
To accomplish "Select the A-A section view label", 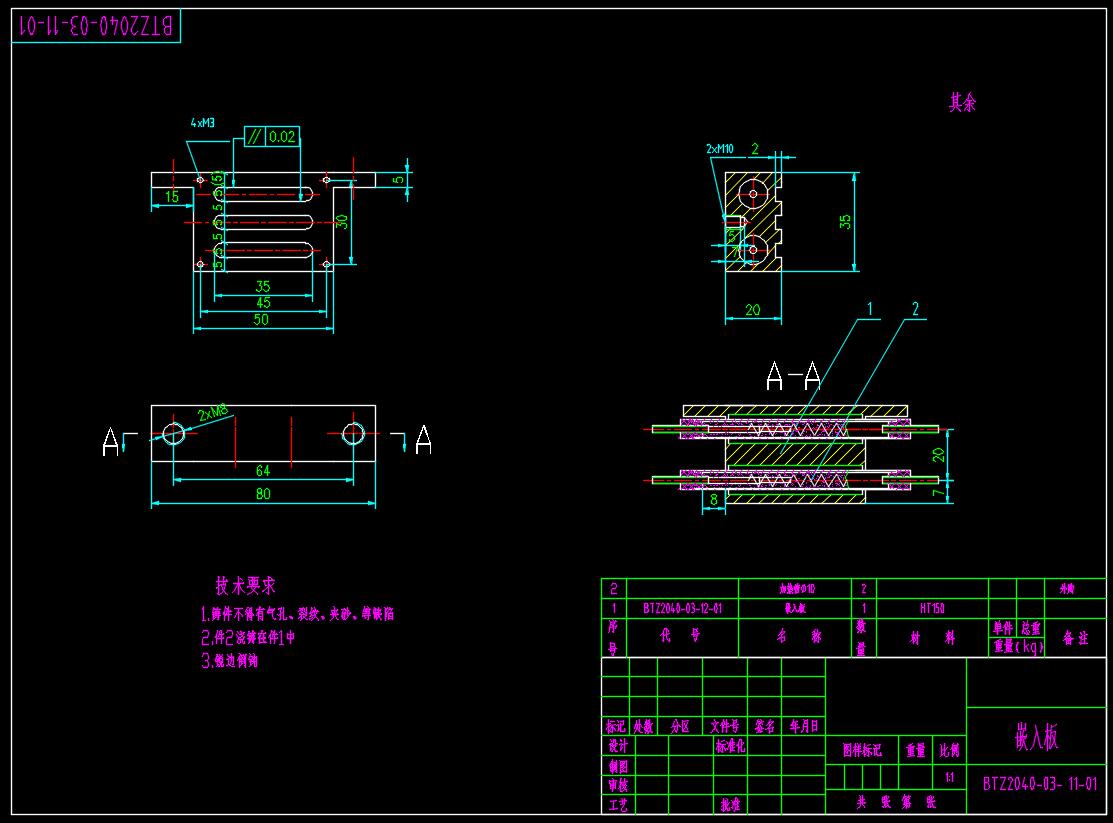I will [x=793, y=376].
